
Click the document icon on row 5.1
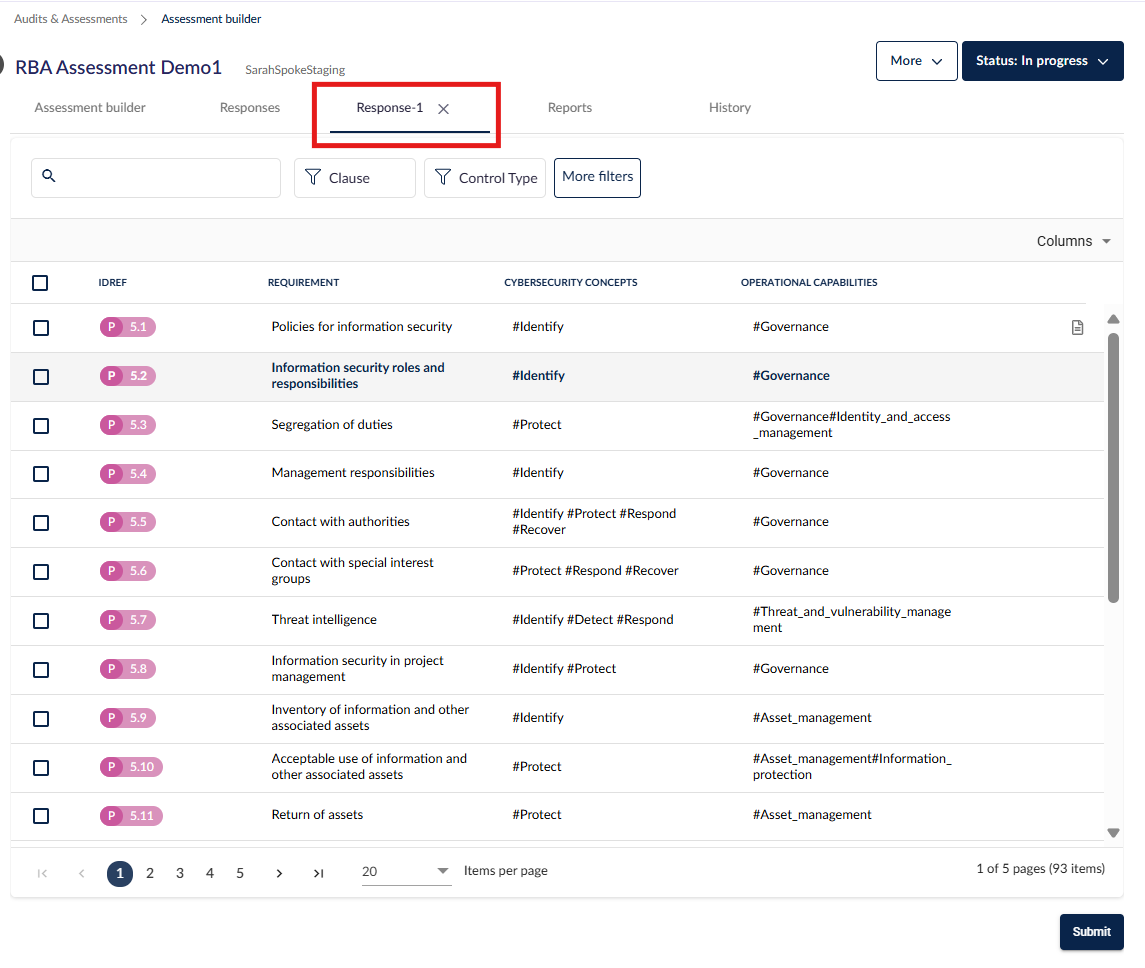tap(1077, 328)
